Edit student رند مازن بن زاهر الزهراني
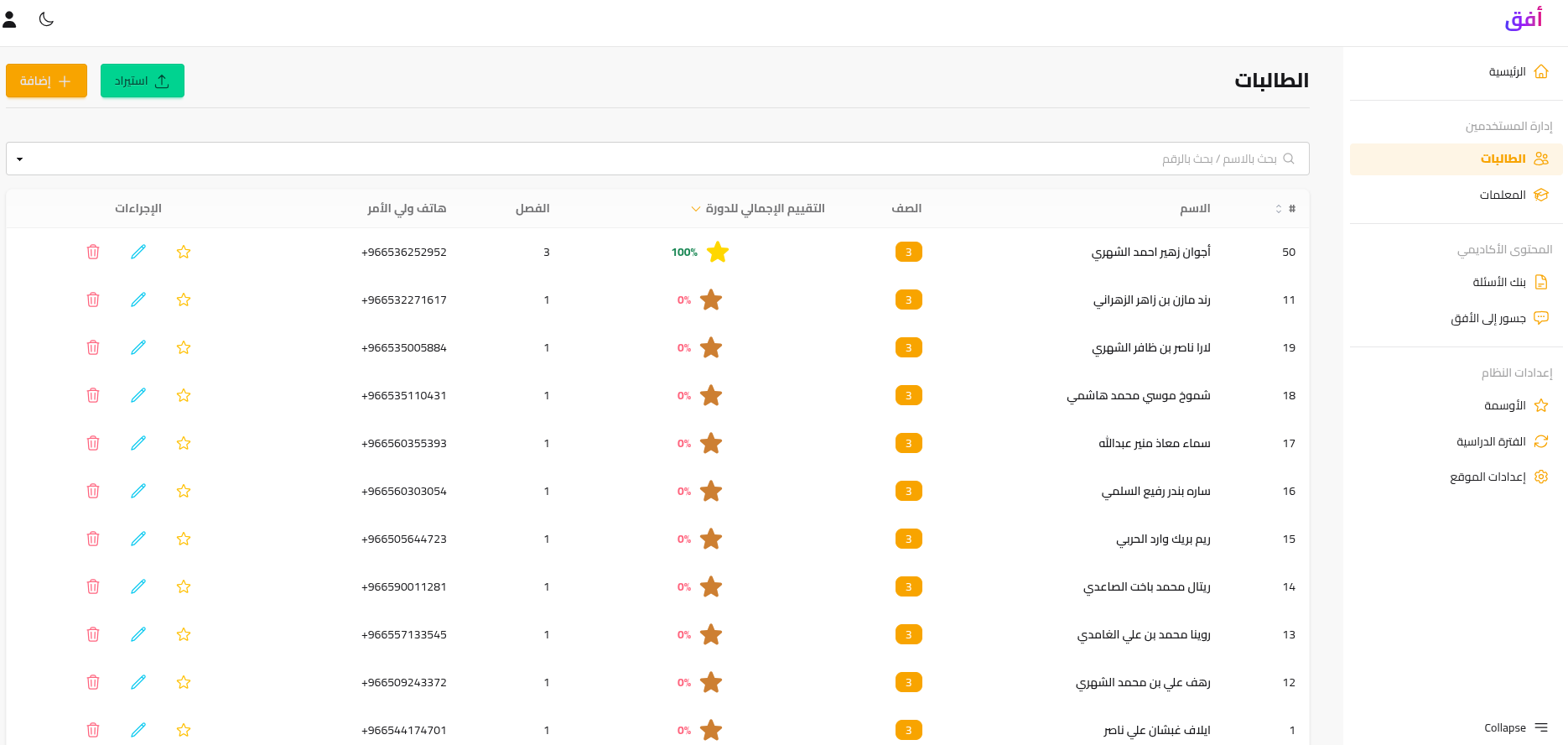 click(x=138, y=300)
